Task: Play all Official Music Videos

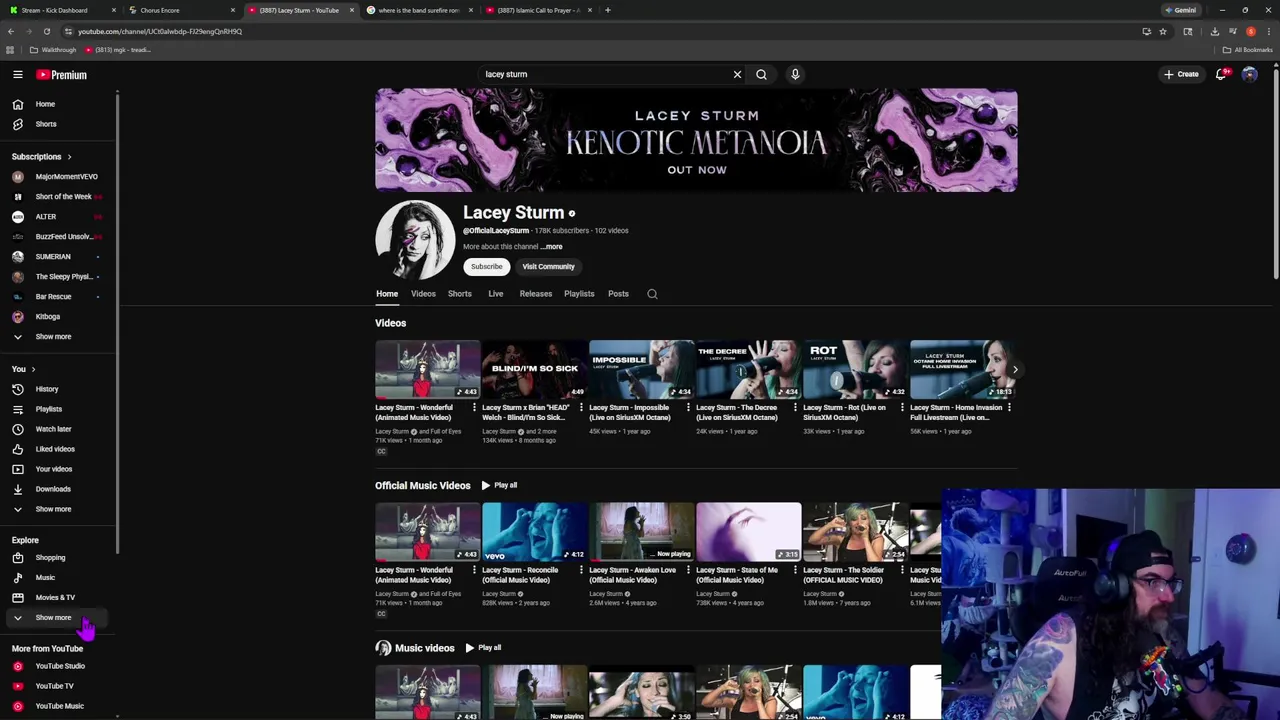Action: click(x=499, y=486)
